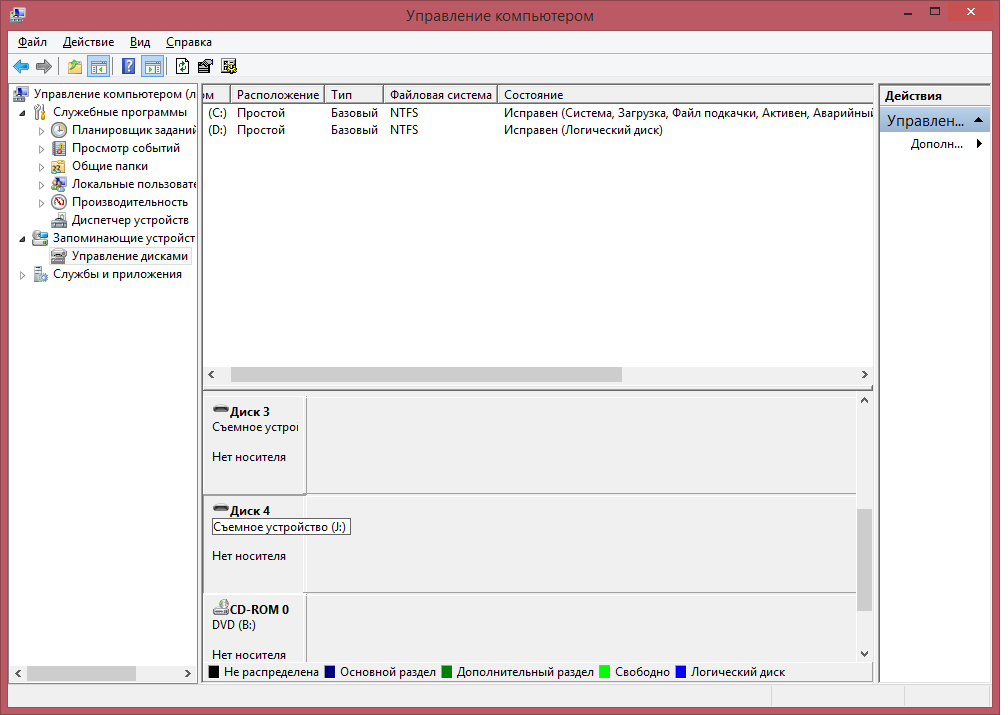Expand the Дополнительные действия submenu arrow
The image size is (1008, 715).
(979, 144)
